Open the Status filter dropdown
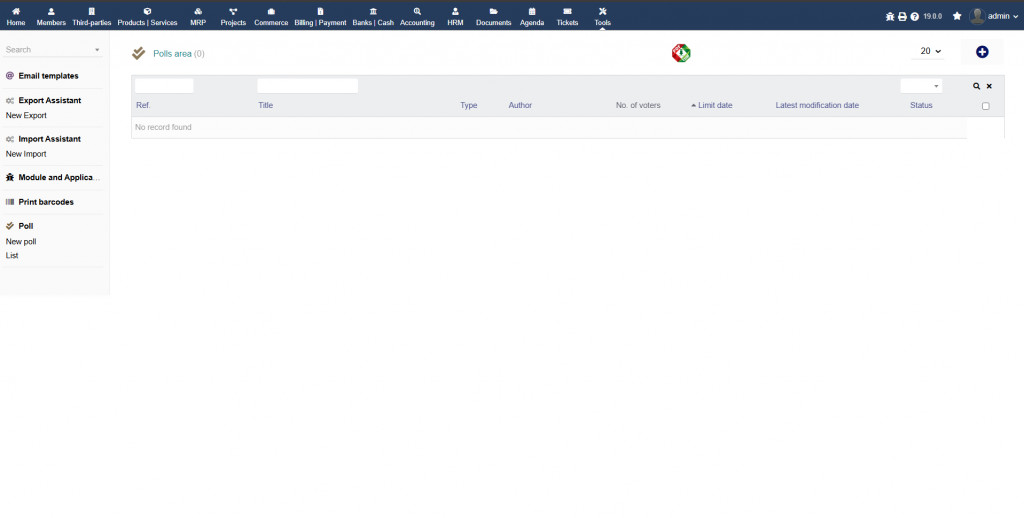The width and height of the screenshot is (1024, 518). (x=921, y=86)
